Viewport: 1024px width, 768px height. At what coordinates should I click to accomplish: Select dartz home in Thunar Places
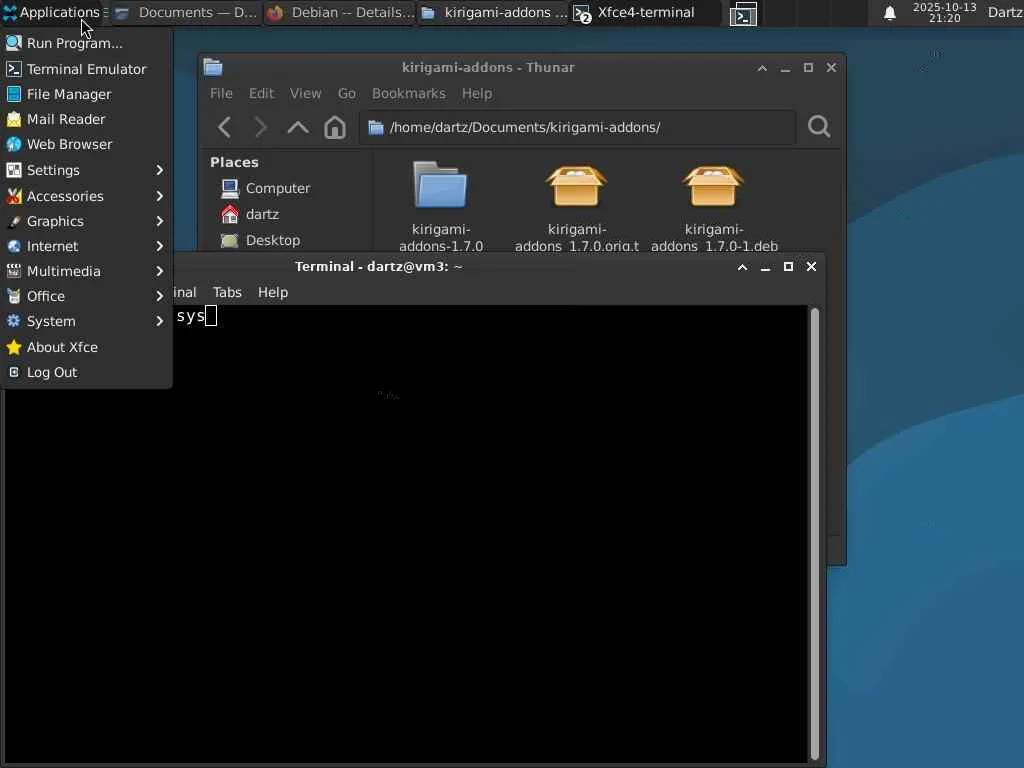pyautogui.click(x=250, y=214)
